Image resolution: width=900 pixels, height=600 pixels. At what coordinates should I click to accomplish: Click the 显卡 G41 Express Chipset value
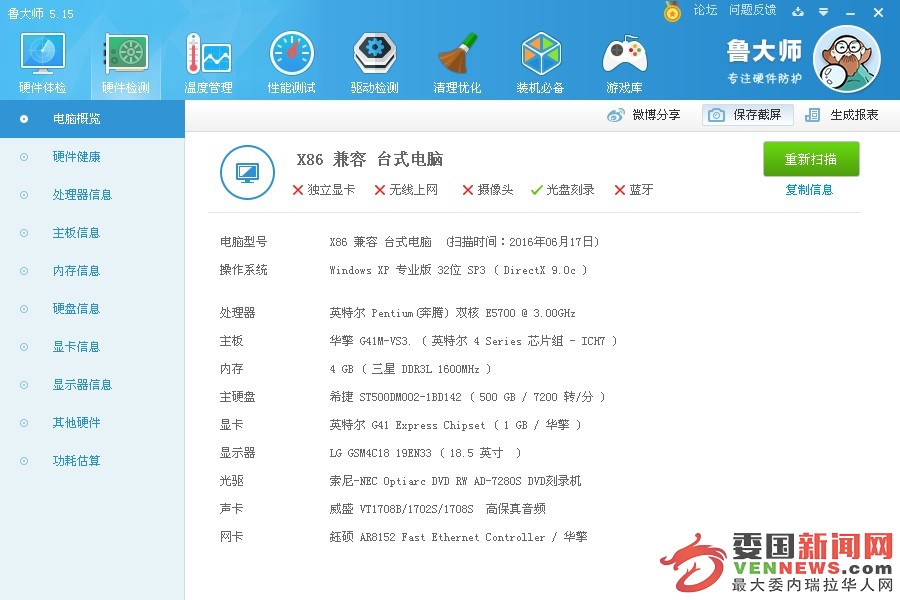tap(455, 425)
